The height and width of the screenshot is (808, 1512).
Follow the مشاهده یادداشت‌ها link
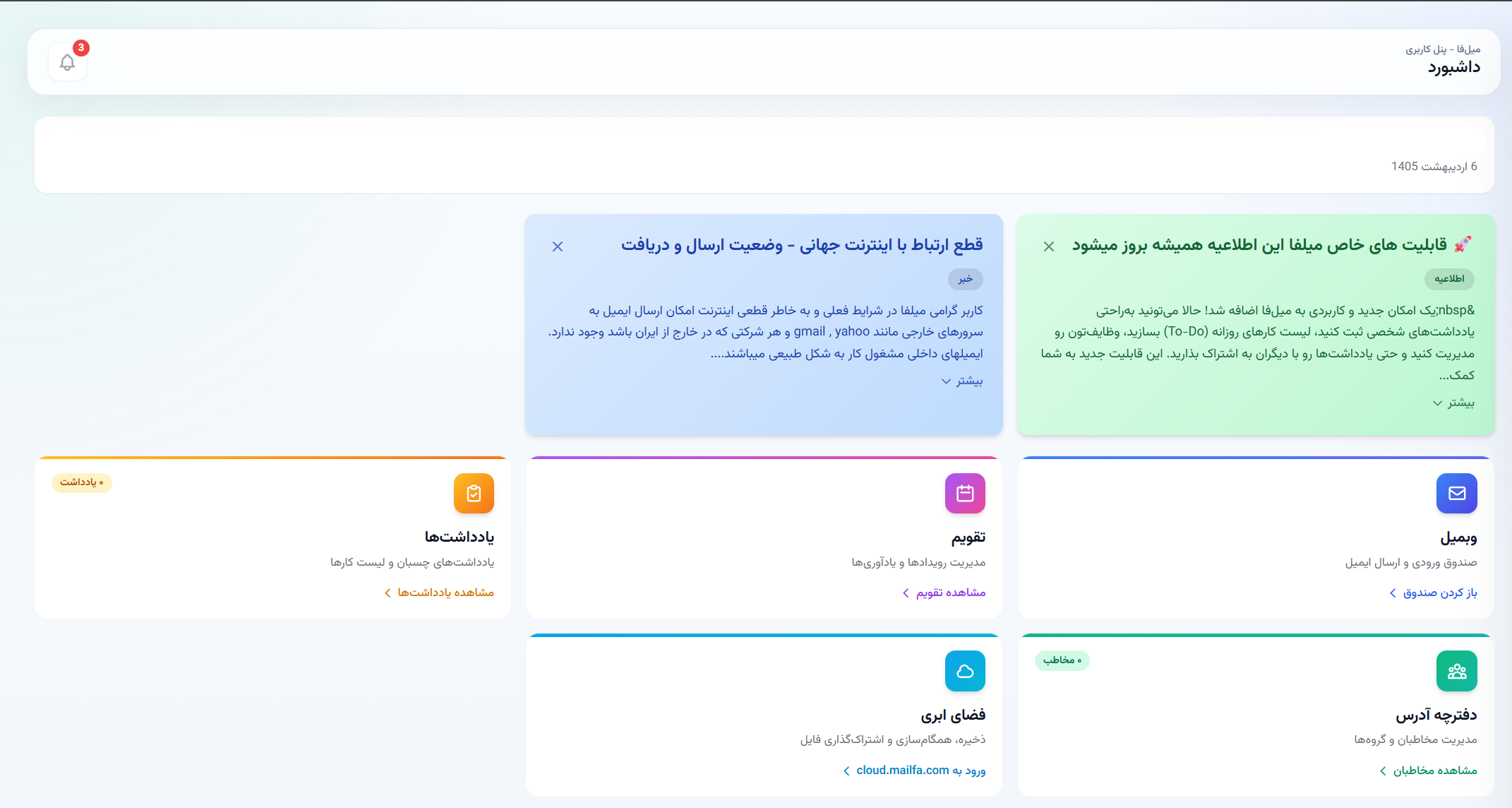[x=439, y=593]
